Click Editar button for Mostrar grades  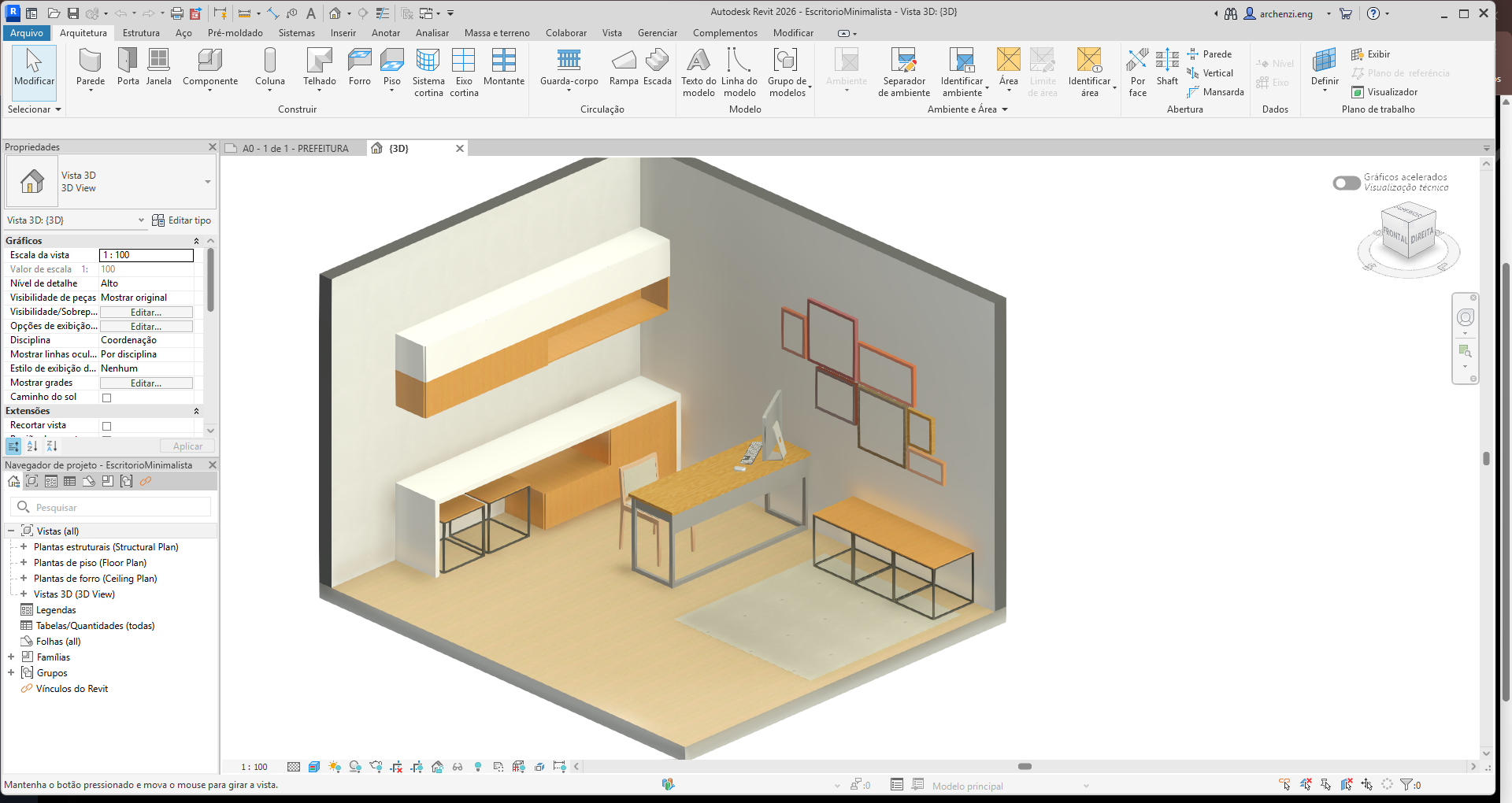click(146, 383)
